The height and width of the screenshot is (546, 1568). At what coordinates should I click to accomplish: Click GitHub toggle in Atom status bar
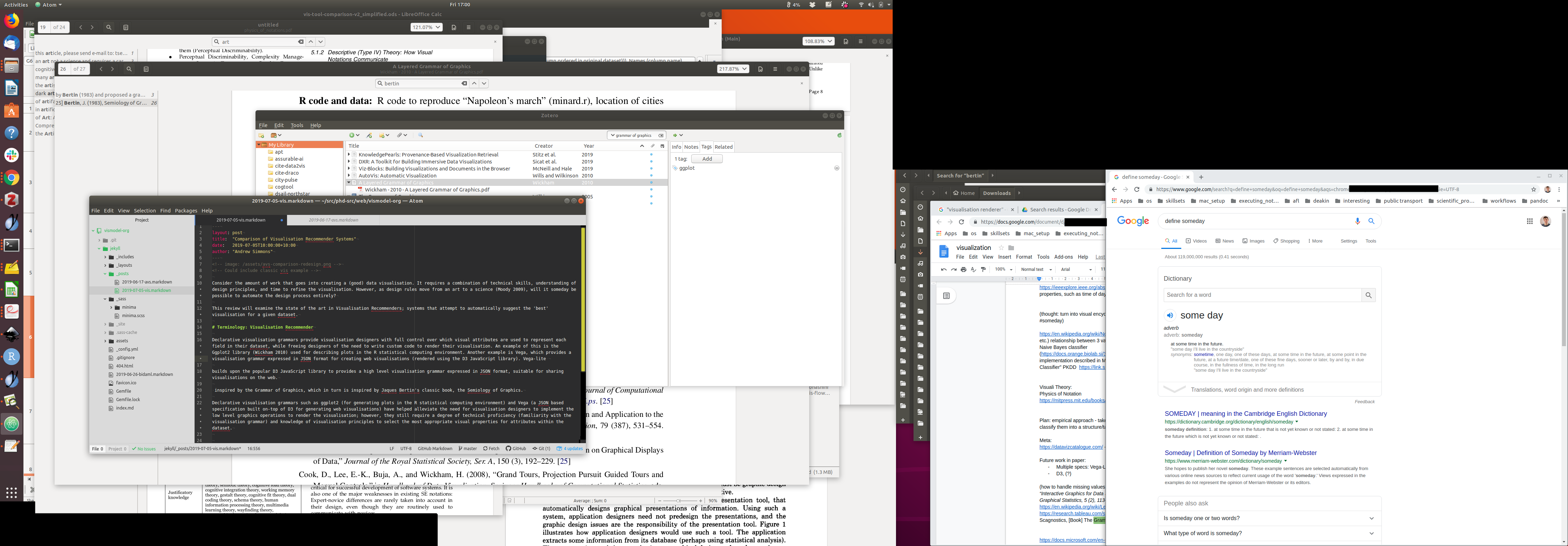point(516,449)
